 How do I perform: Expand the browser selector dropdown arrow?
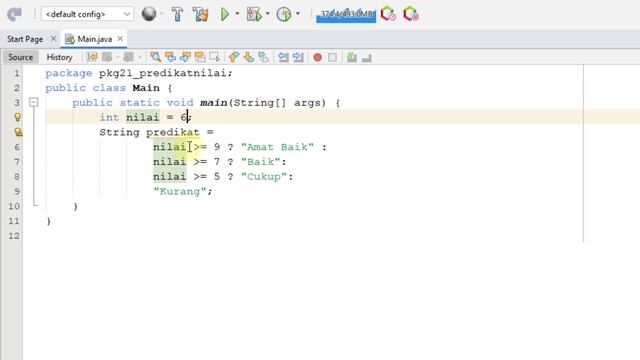(x=162, y=14)
